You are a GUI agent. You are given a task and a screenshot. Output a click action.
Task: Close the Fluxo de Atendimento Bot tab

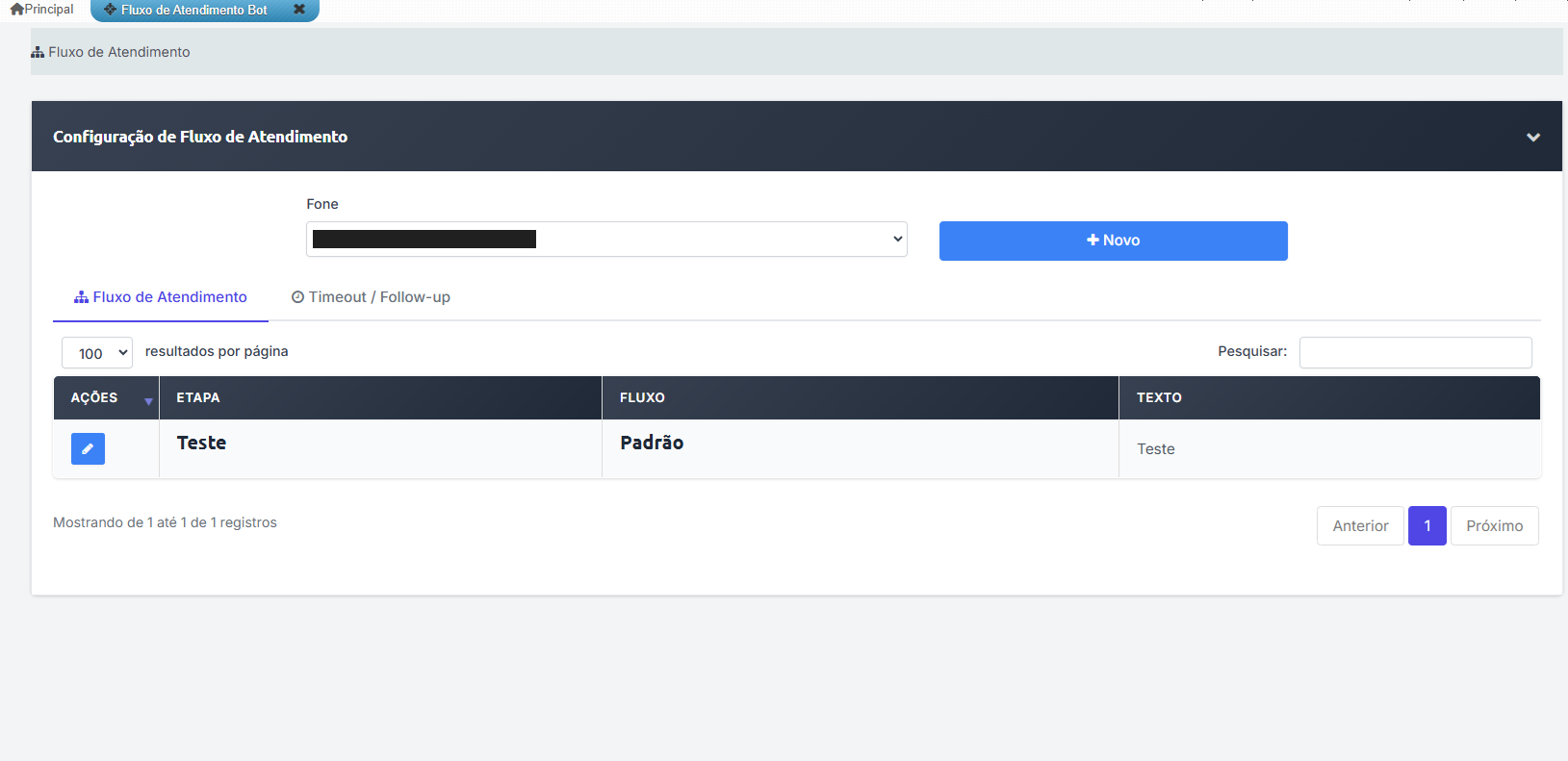pos(299,10)
